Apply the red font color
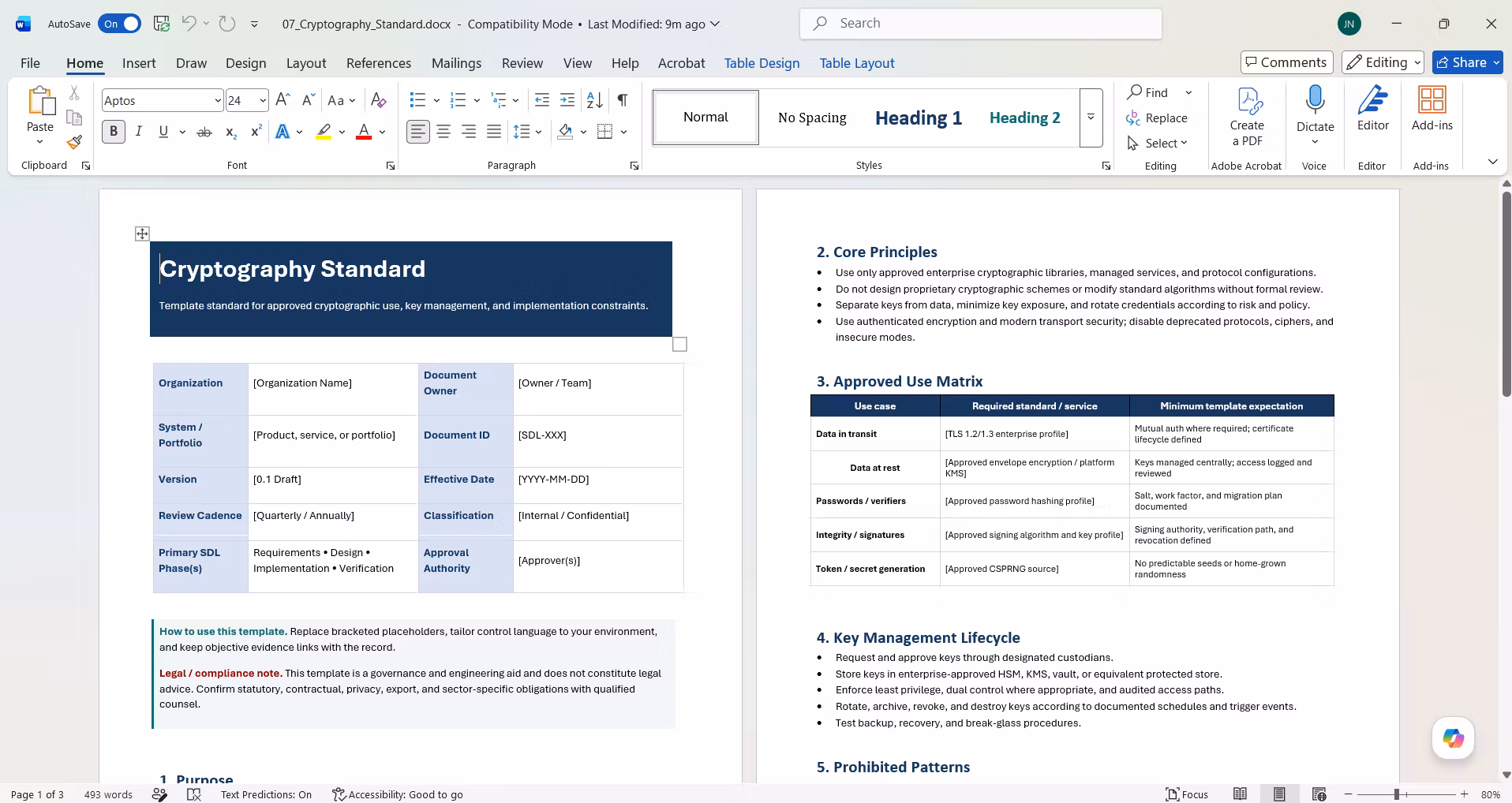This screenshot has width=1512, height=803. pos(364,132)
